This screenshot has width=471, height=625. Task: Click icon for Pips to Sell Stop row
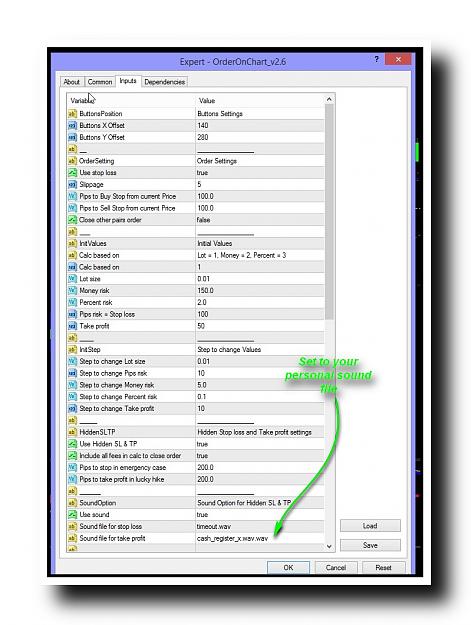[x=72, y=208]
